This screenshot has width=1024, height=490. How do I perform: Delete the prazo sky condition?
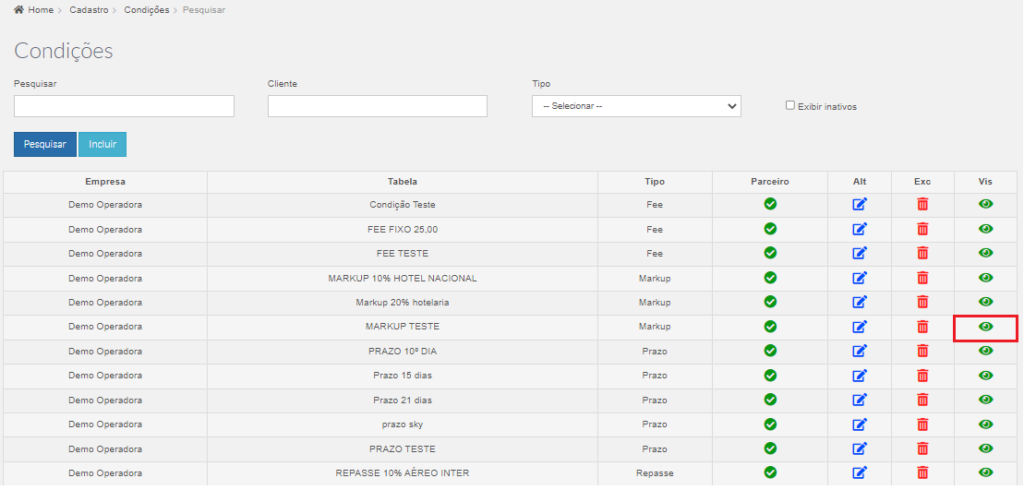922,424
